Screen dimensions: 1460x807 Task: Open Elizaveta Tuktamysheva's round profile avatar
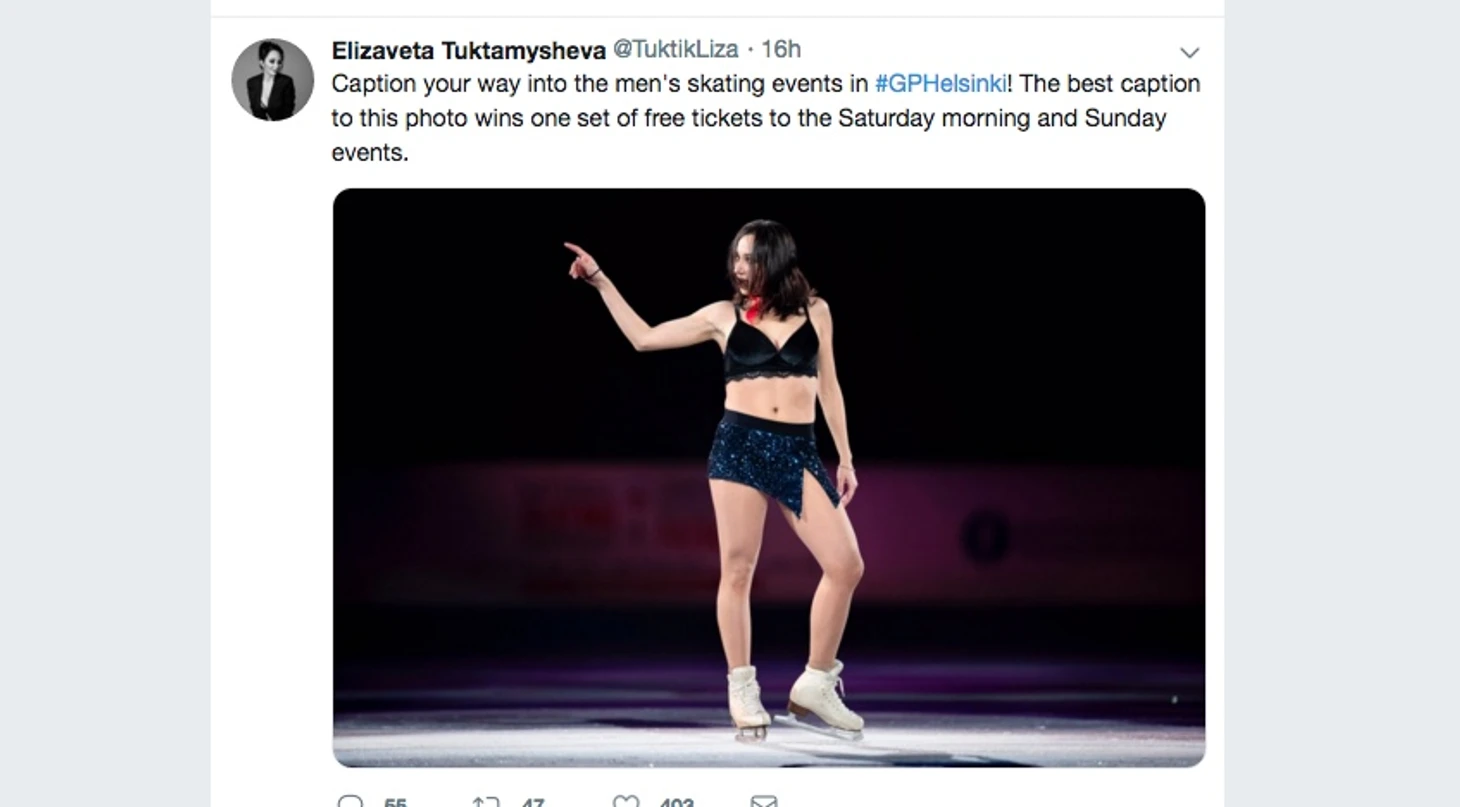pyautogui.click(x=273, y=80)
